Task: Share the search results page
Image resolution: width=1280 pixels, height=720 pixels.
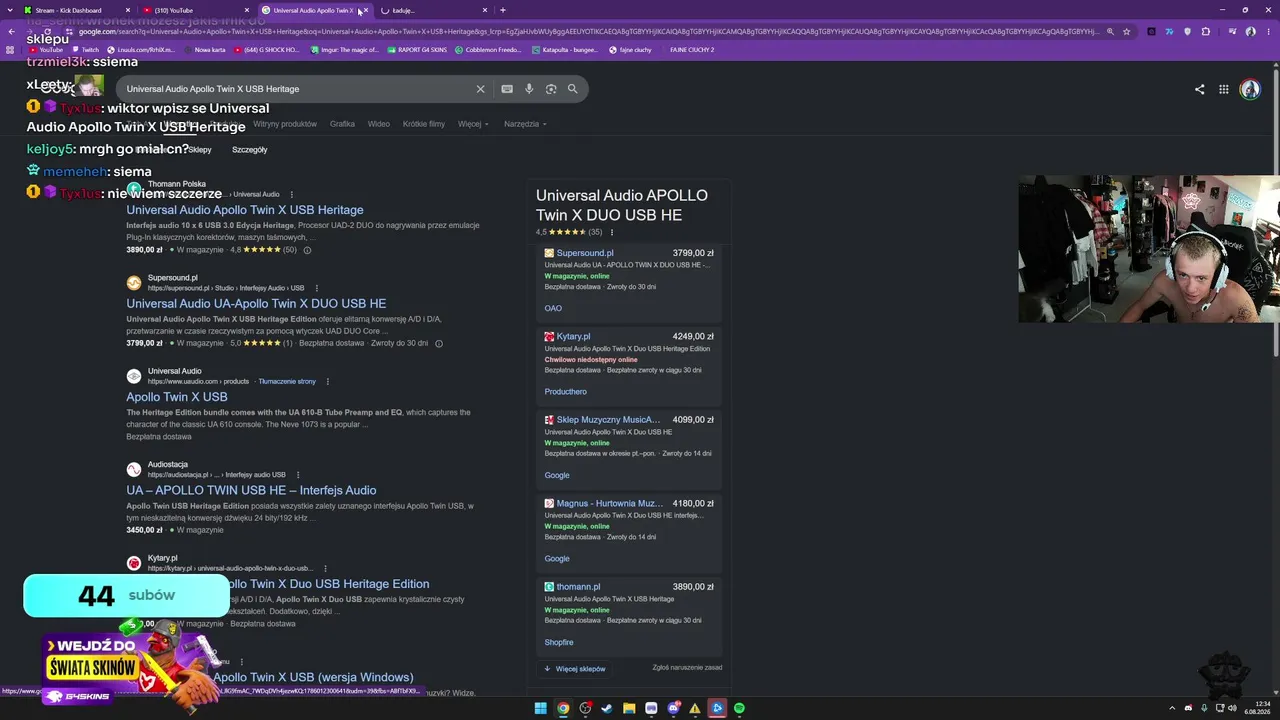Action: (1199, 89)
